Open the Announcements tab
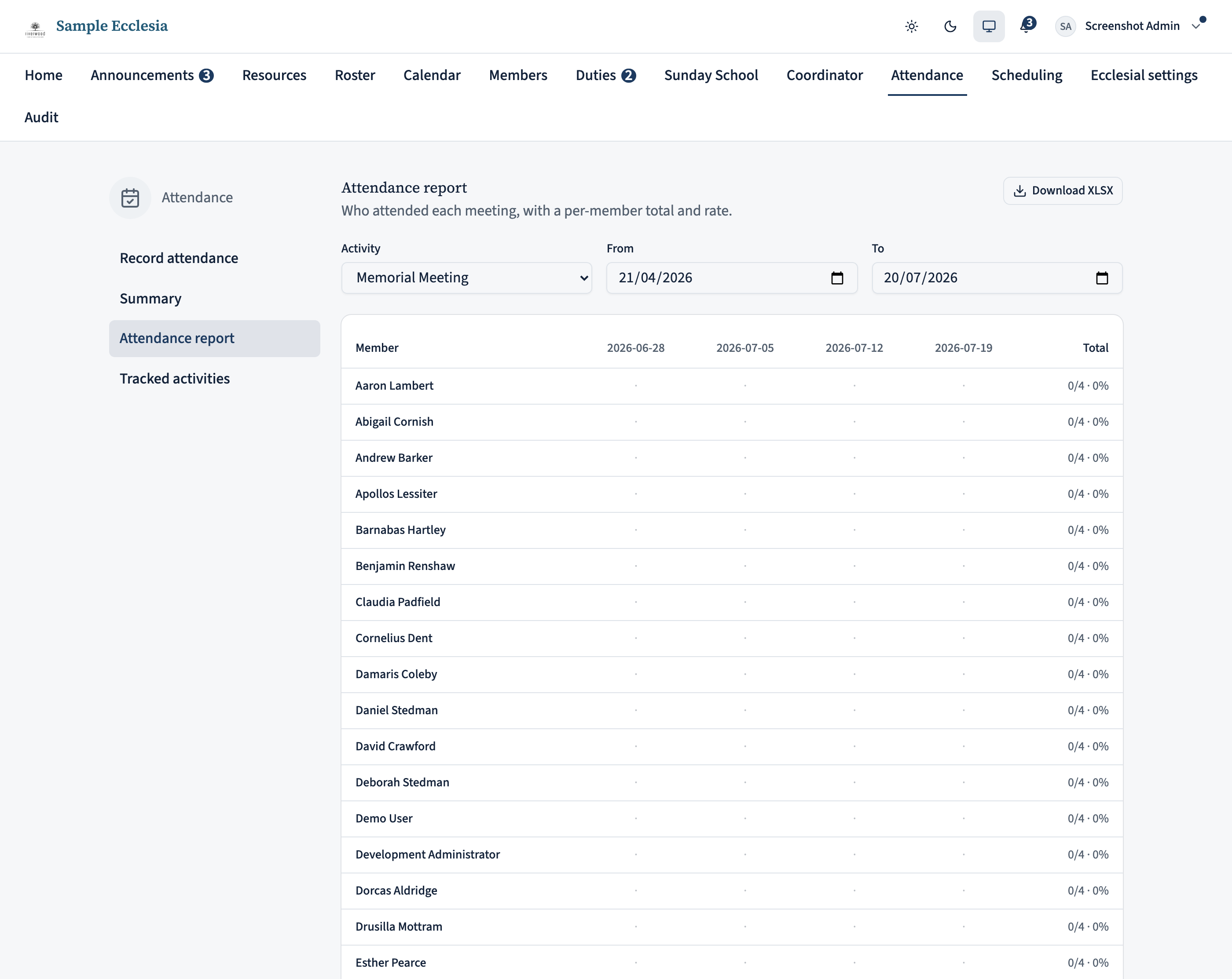This screenshot has height=979, width=1232. tap(152, 75)
